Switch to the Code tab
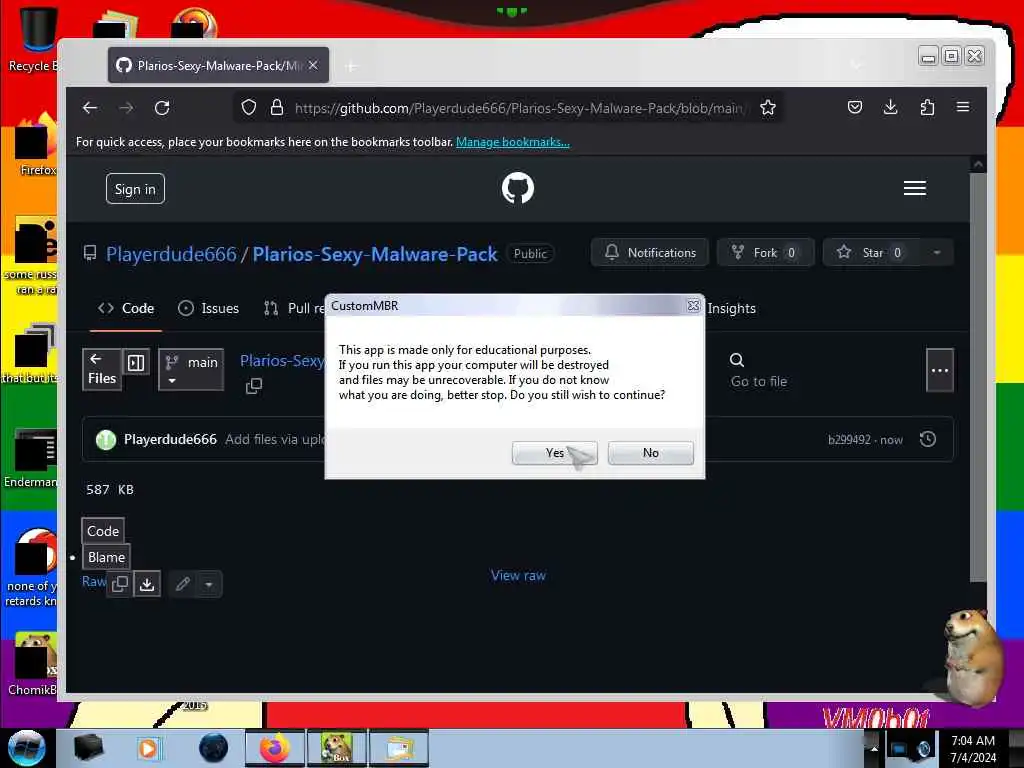1024x768 pixels. 126,308
